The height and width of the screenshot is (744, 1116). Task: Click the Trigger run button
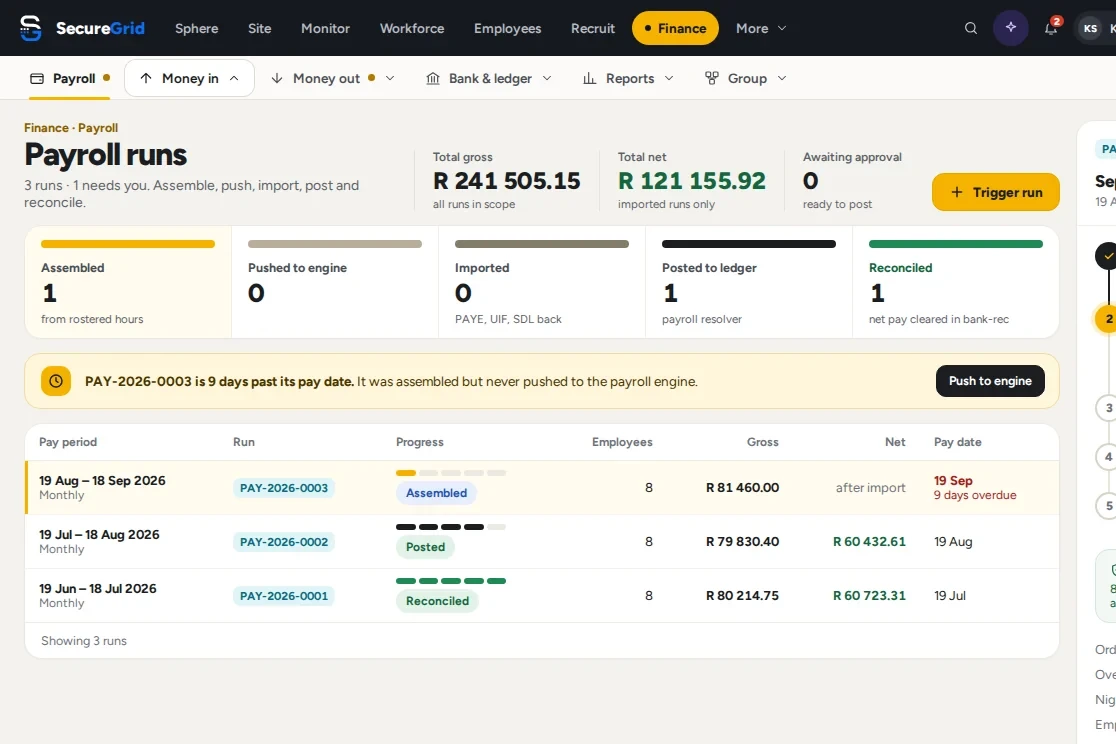pyautogui.click(x=995, y=192)
